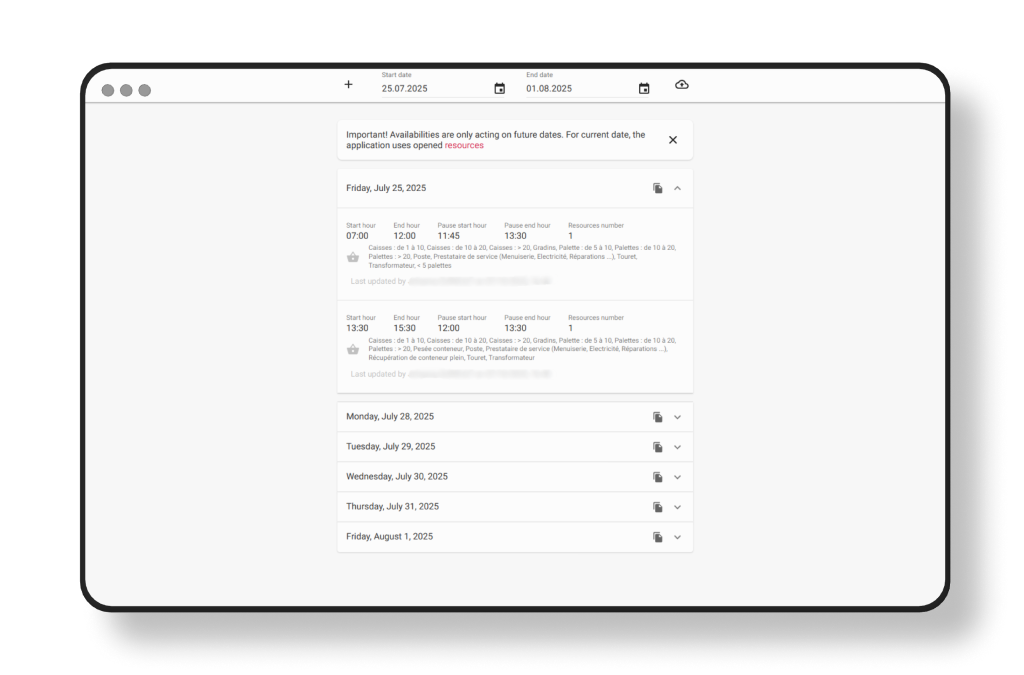The height and width of the screenshot is (675, 1024).
Task: Copy the Friday, July 25 availabilities
Action: point(658,188)
